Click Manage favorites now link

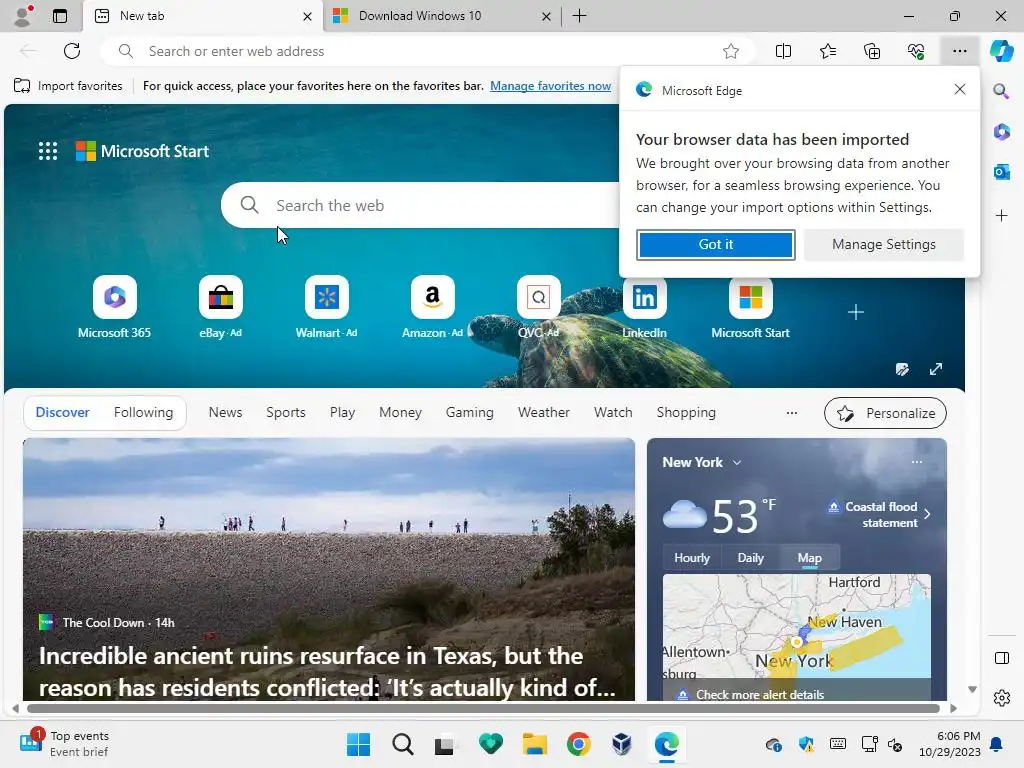coord(551,86)
